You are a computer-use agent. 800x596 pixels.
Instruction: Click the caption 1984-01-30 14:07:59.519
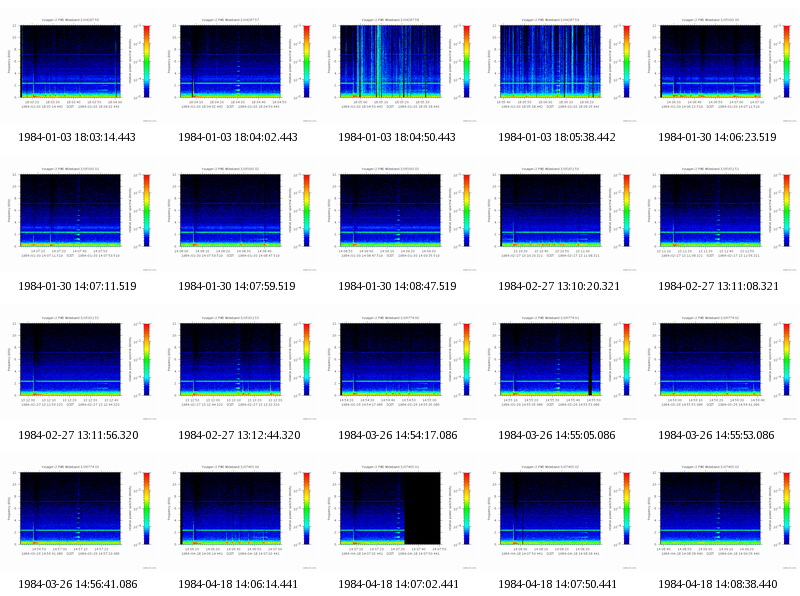(x=237, y=286)
